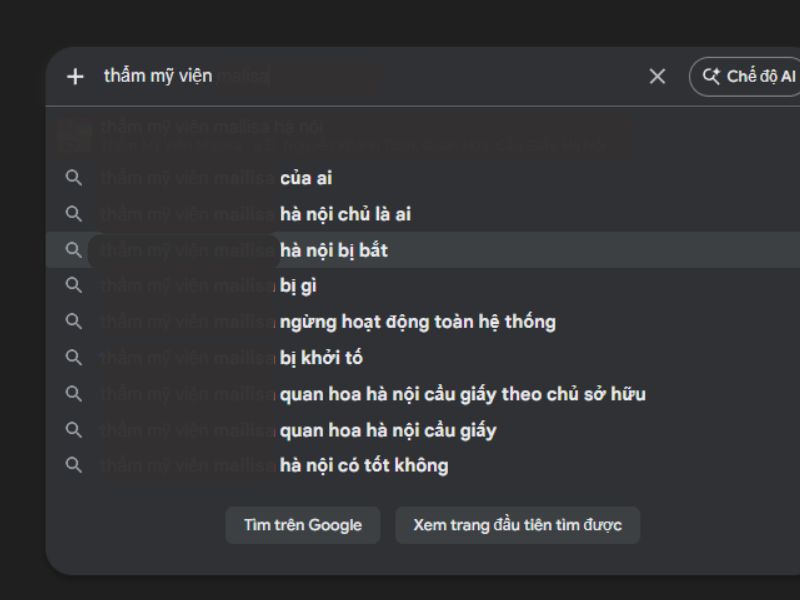Click the magnifier icon beside 'ngừng hoạt động toàn hệ thống'
Viewport: 800px width, 600px height.
pos(74,321)
